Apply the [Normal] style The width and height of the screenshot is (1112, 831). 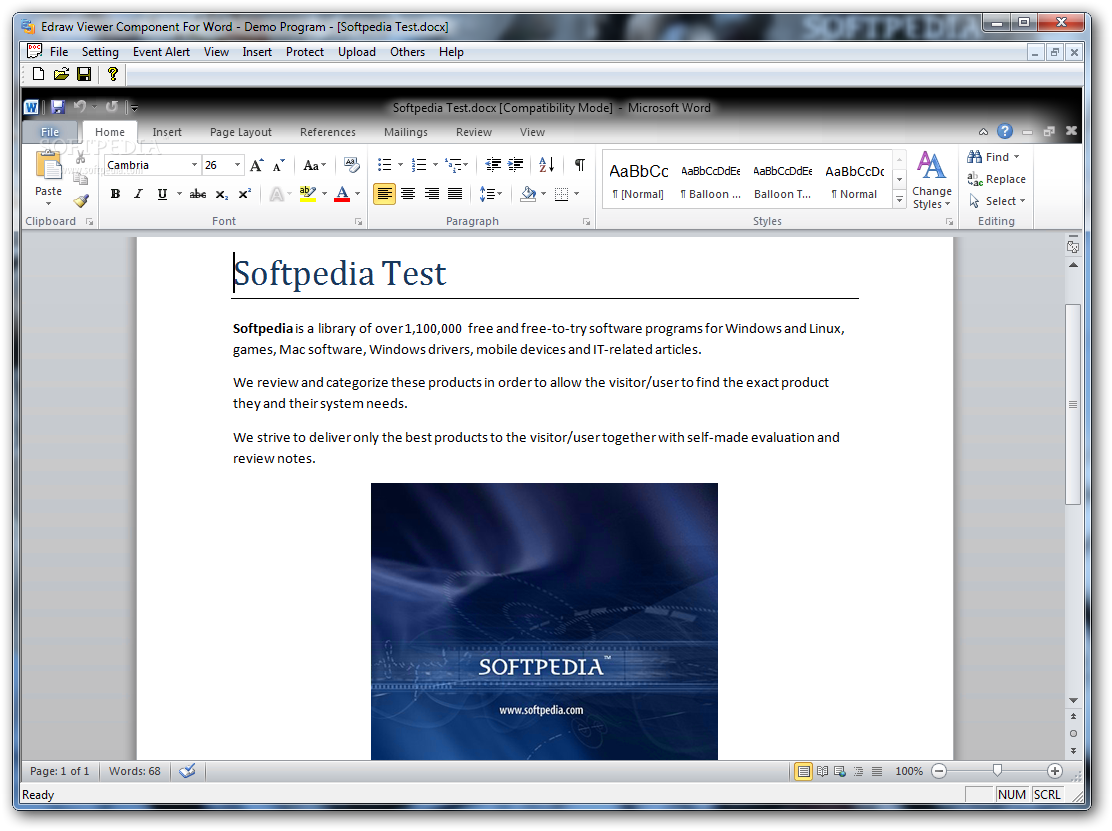click(x=638, y=180)
